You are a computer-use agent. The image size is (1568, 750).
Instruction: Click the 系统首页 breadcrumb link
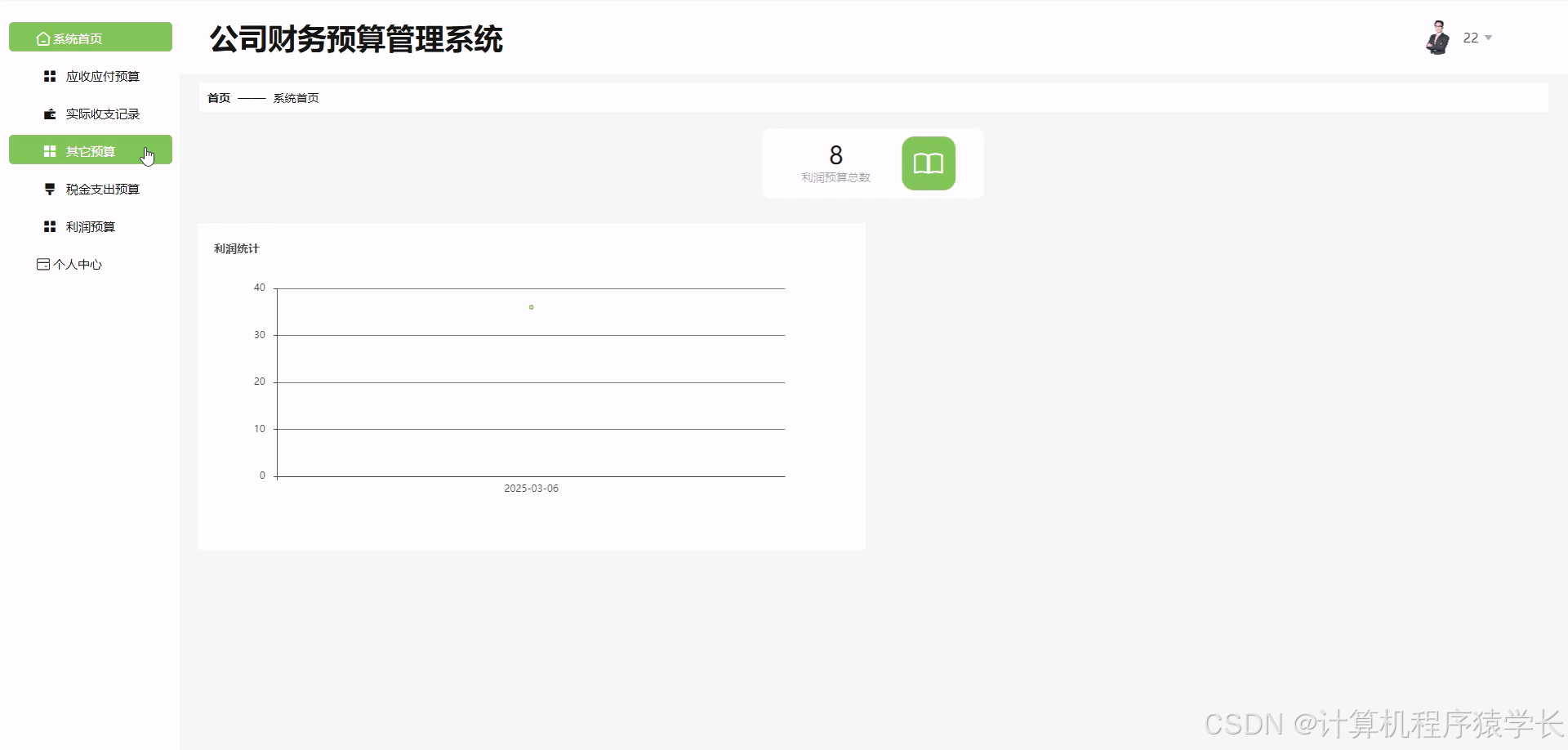tap(296, 97)
